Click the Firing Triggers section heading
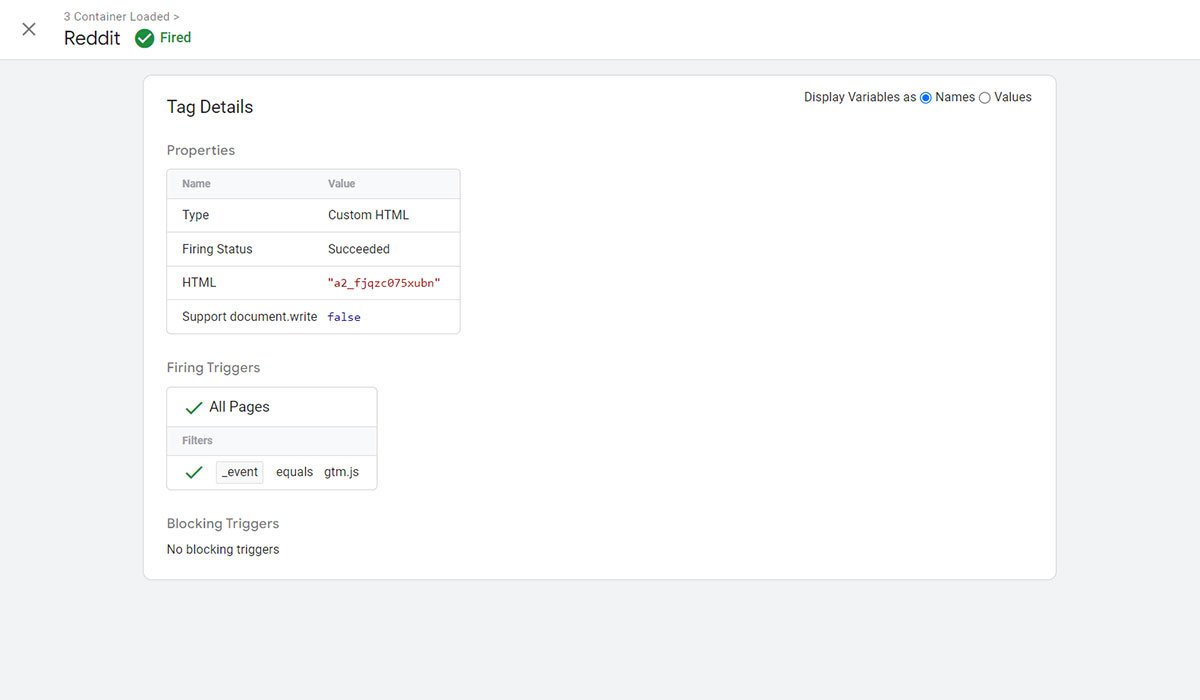 pyautogui.click(x=213, y=368)
